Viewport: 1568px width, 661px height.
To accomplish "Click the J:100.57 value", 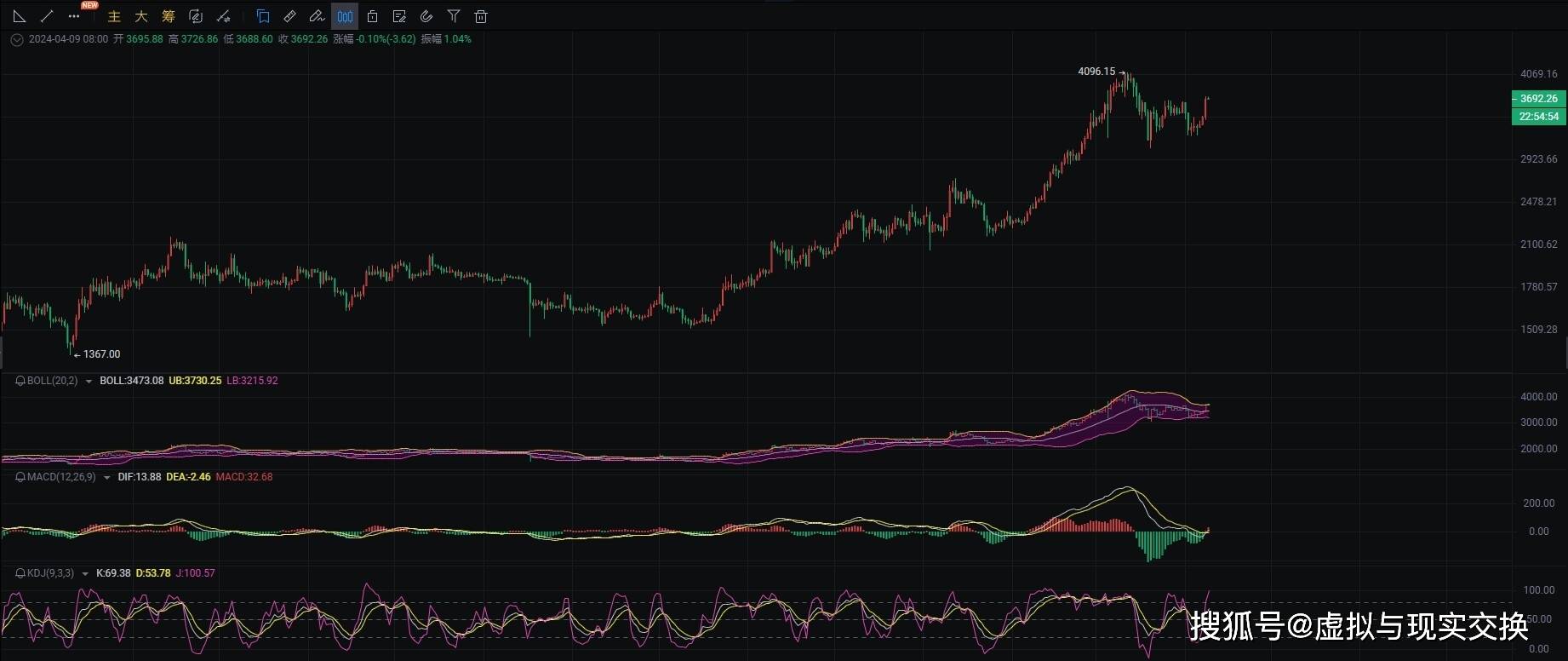I will coord(195,573).
